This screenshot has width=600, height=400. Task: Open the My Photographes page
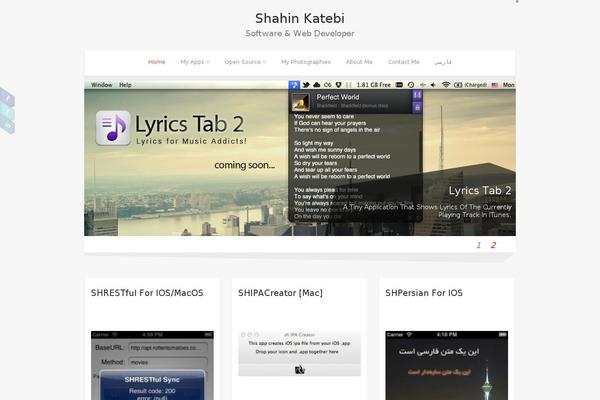pos(306,62)
